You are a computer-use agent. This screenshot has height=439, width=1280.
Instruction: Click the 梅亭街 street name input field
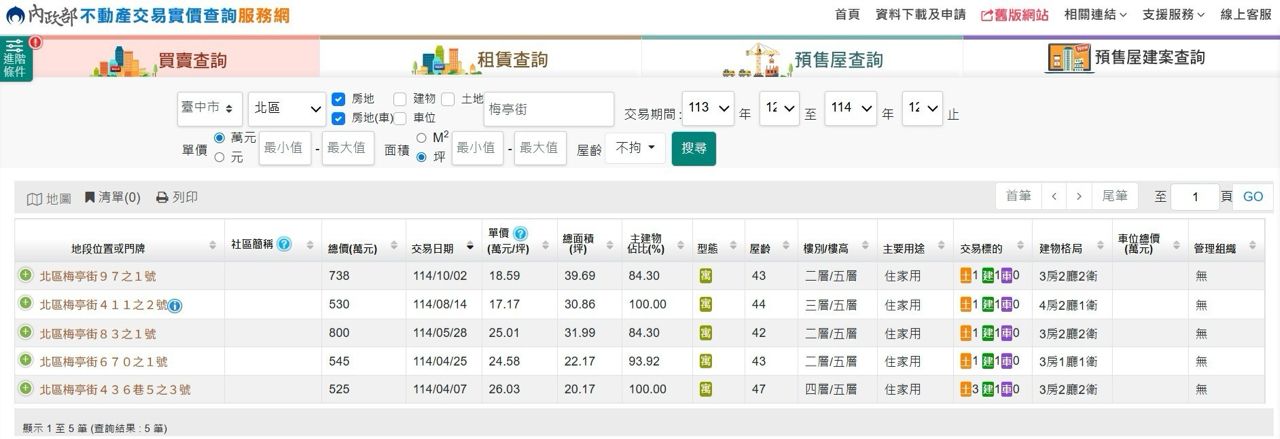tap(548, 108)
